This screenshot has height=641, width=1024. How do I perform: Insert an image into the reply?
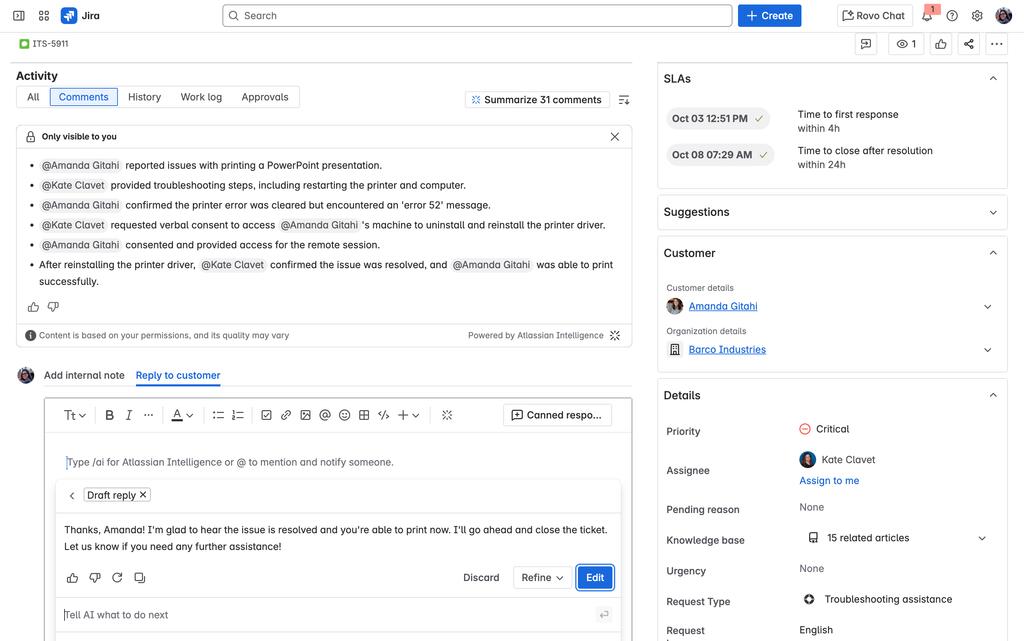[x=306, y=415]
